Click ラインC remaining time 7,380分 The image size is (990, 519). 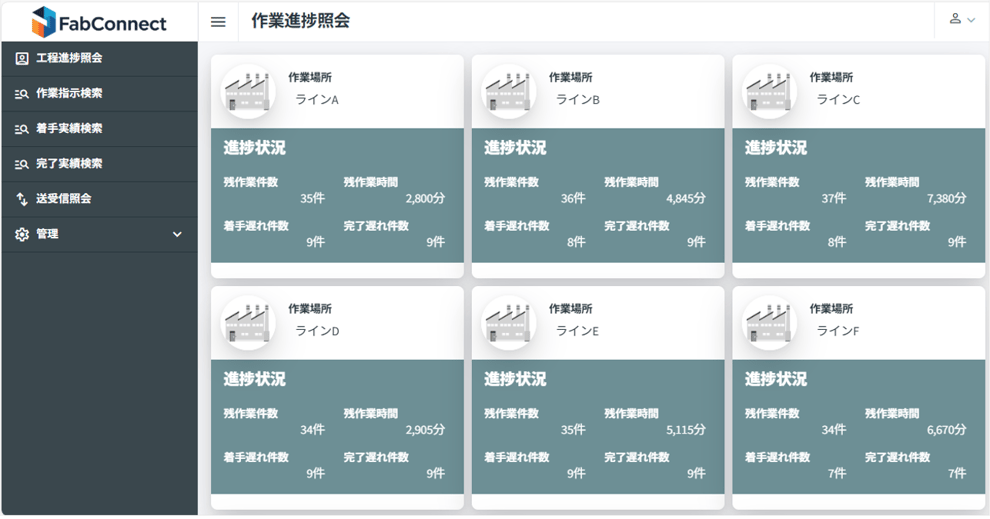[946, 198]
